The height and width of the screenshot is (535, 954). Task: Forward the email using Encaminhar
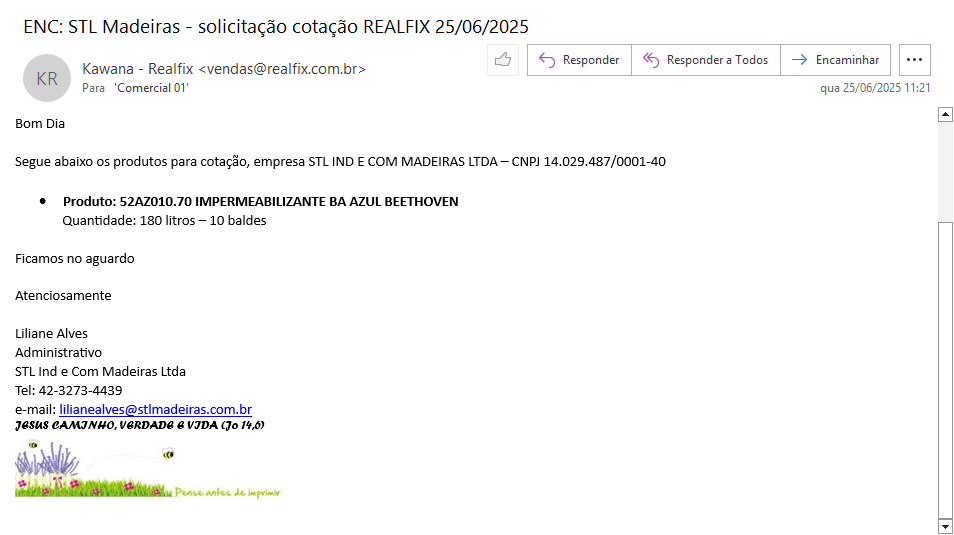[835, 60]
